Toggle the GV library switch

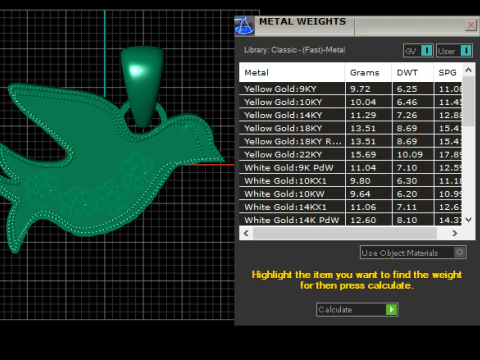pyautogui.click(x=418, y=51)
